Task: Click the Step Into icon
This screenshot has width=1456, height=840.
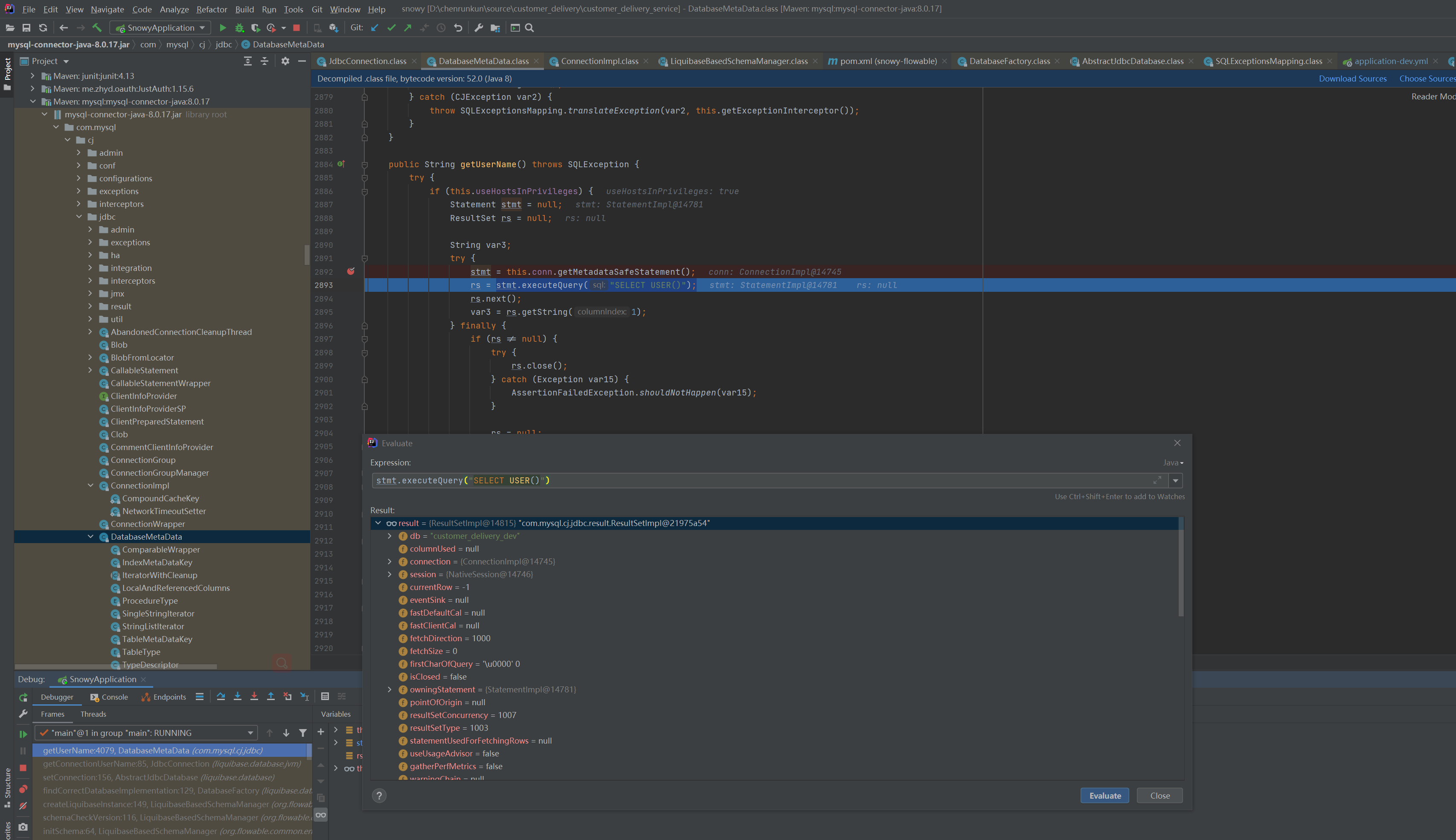Action: 237,696
